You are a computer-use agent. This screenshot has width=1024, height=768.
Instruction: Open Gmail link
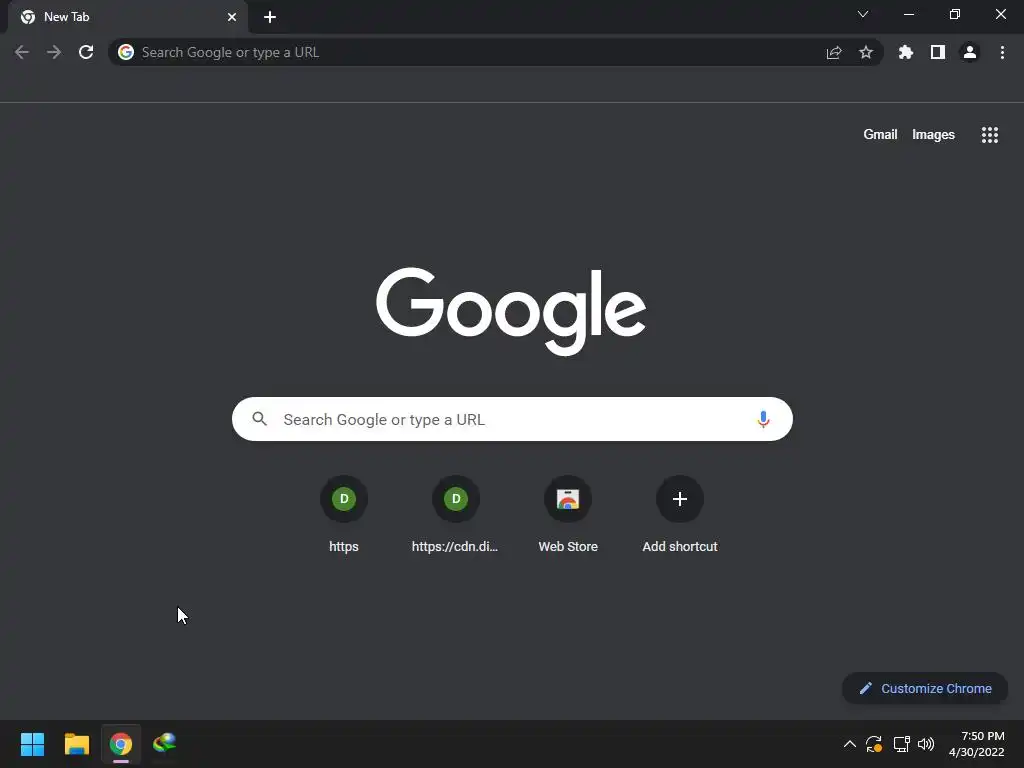click(880, 135)
